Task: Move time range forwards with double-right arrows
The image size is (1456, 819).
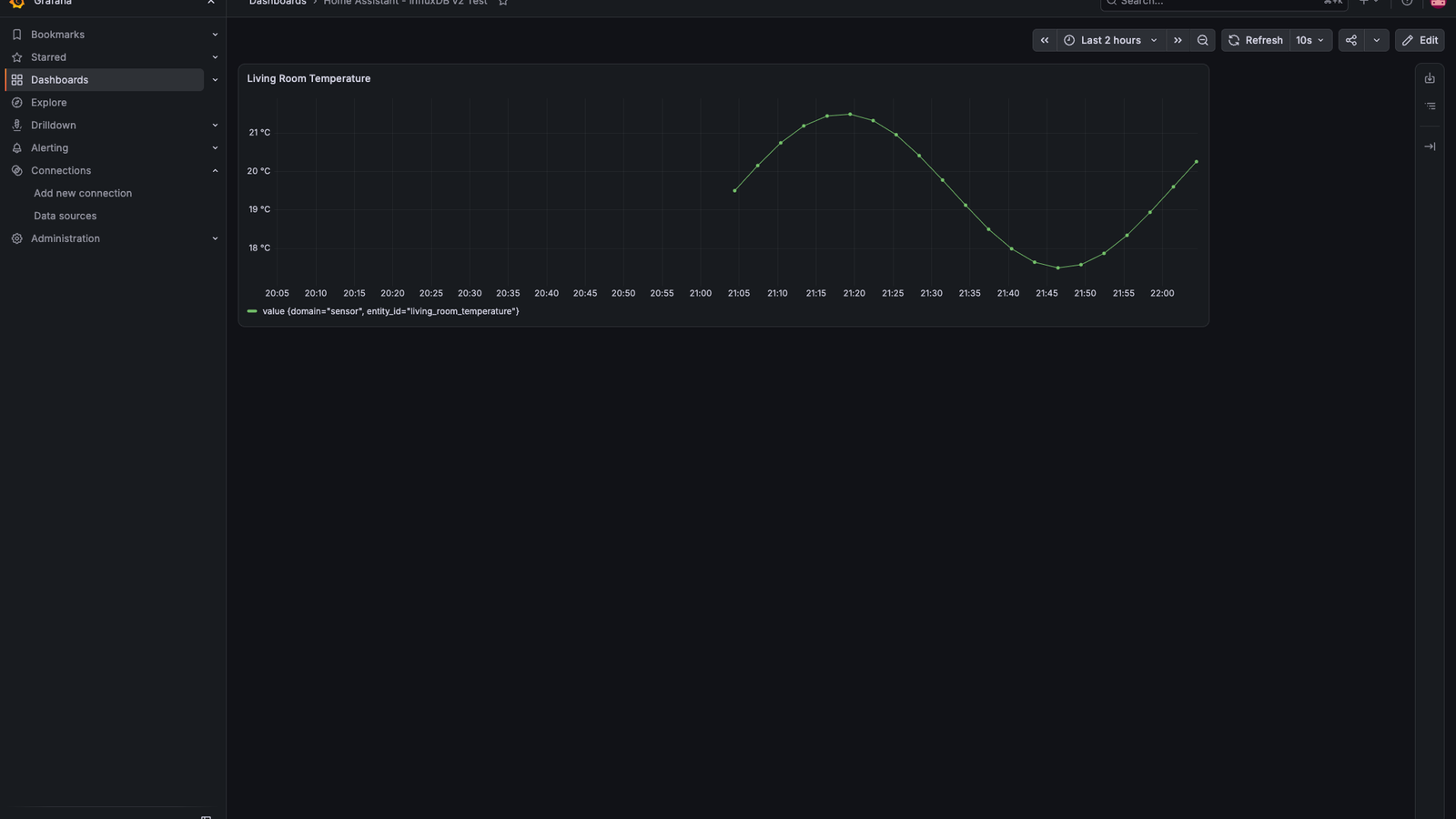Action: [1178, 40]
